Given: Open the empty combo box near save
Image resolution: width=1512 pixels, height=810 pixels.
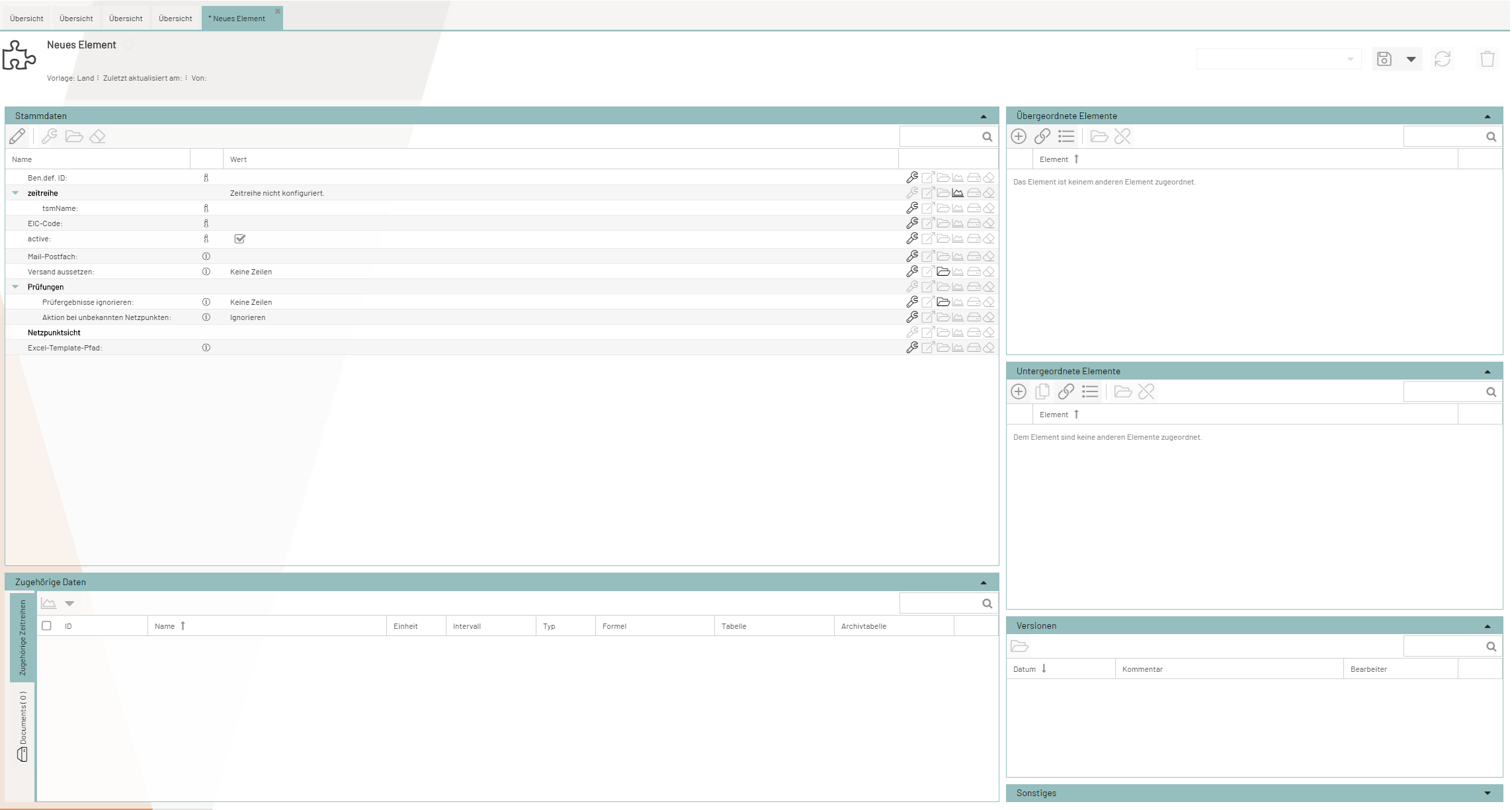Looking at the screenshot, I should click(x=1279, y=59).
